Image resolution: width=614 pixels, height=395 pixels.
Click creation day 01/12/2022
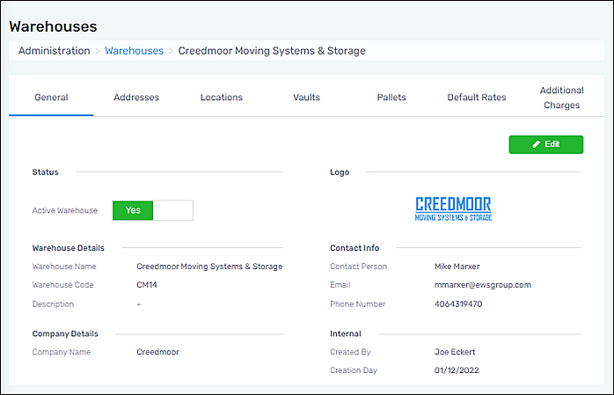[x=457, y=370]
